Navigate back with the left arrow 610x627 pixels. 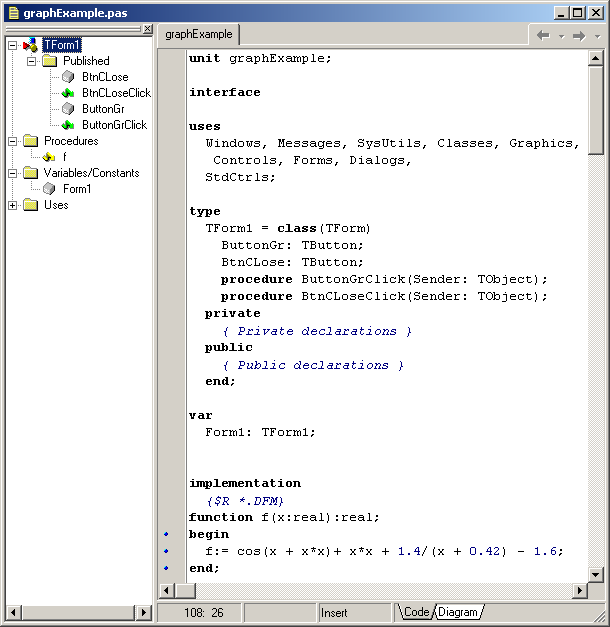pos(543,36)
